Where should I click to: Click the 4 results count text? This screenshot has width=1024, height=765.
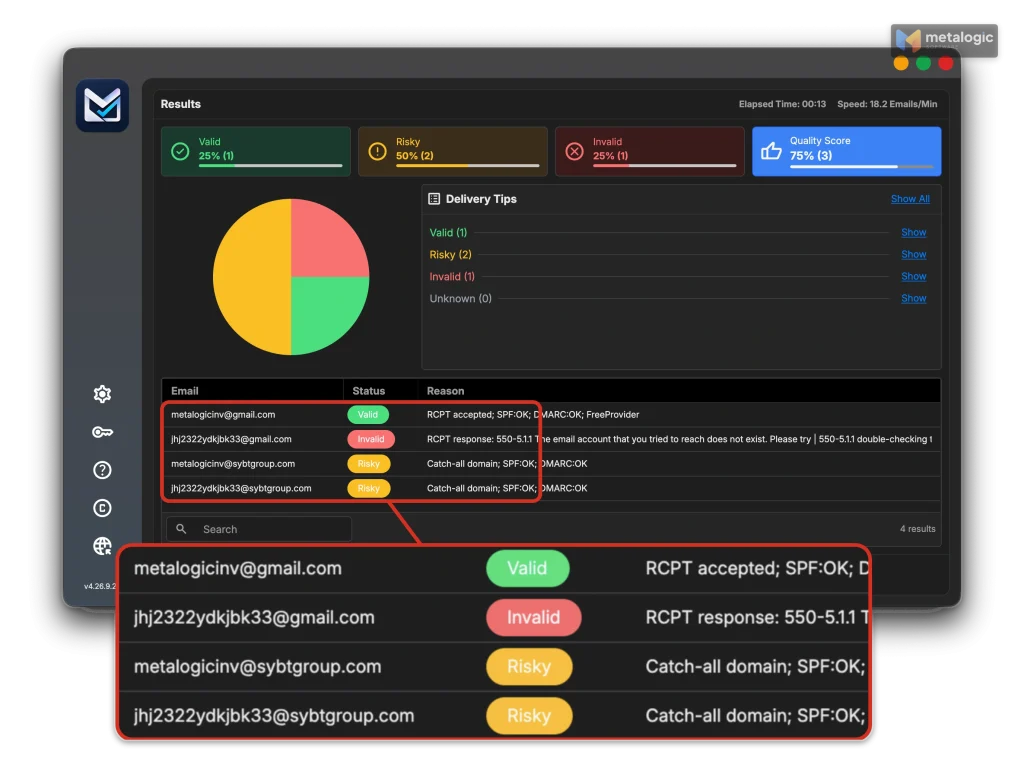coord(918,529)
